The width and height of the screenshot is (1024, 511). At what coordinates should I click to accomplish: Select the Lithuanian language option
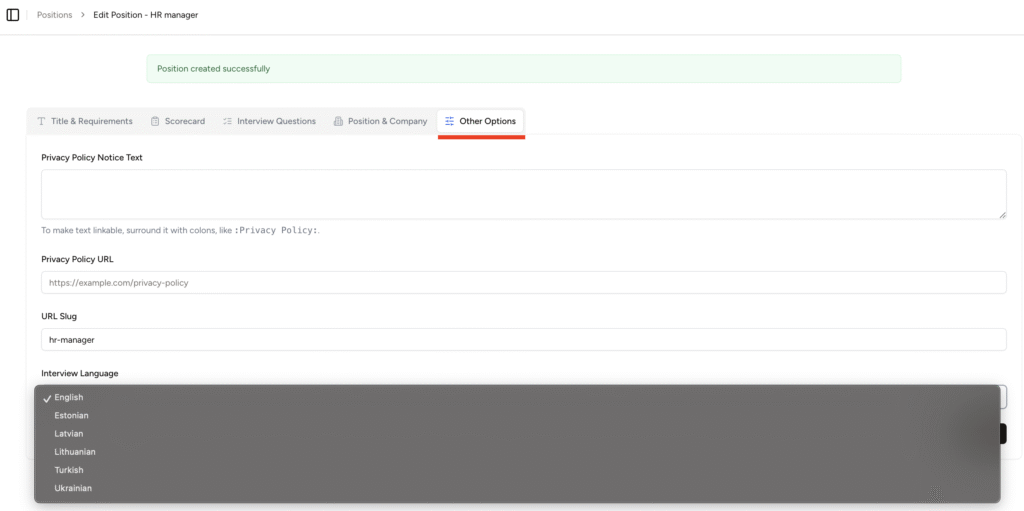pos(75,452)
